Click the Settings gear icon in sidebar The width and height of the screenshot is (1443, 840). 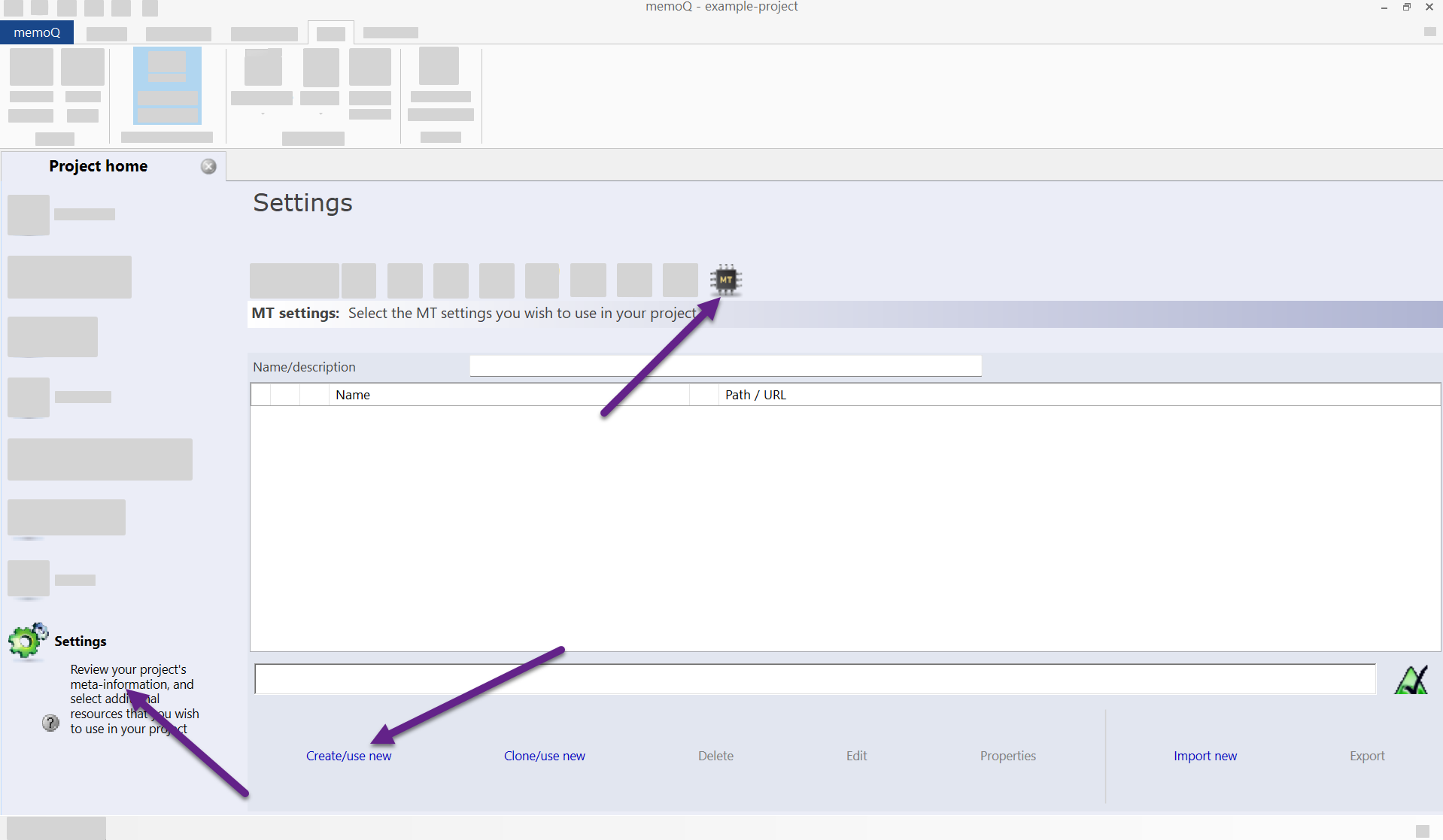tap(28, 641)
